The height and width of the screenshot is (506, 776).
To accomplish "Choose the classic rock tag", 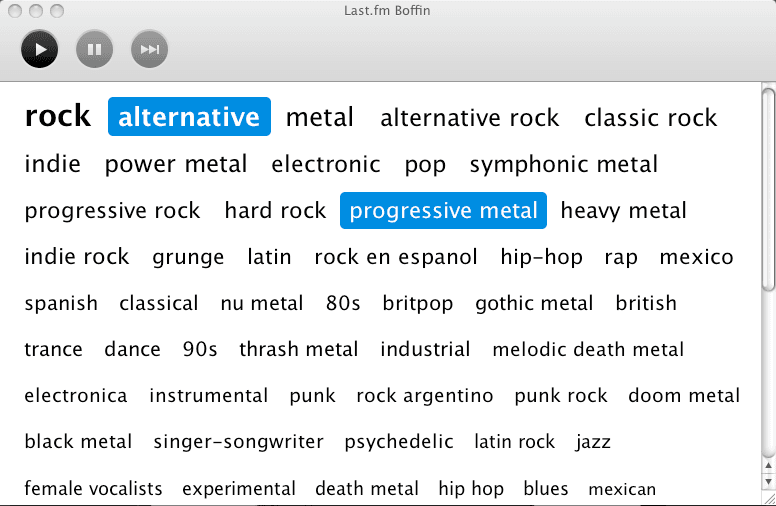I will coord(650,118).
